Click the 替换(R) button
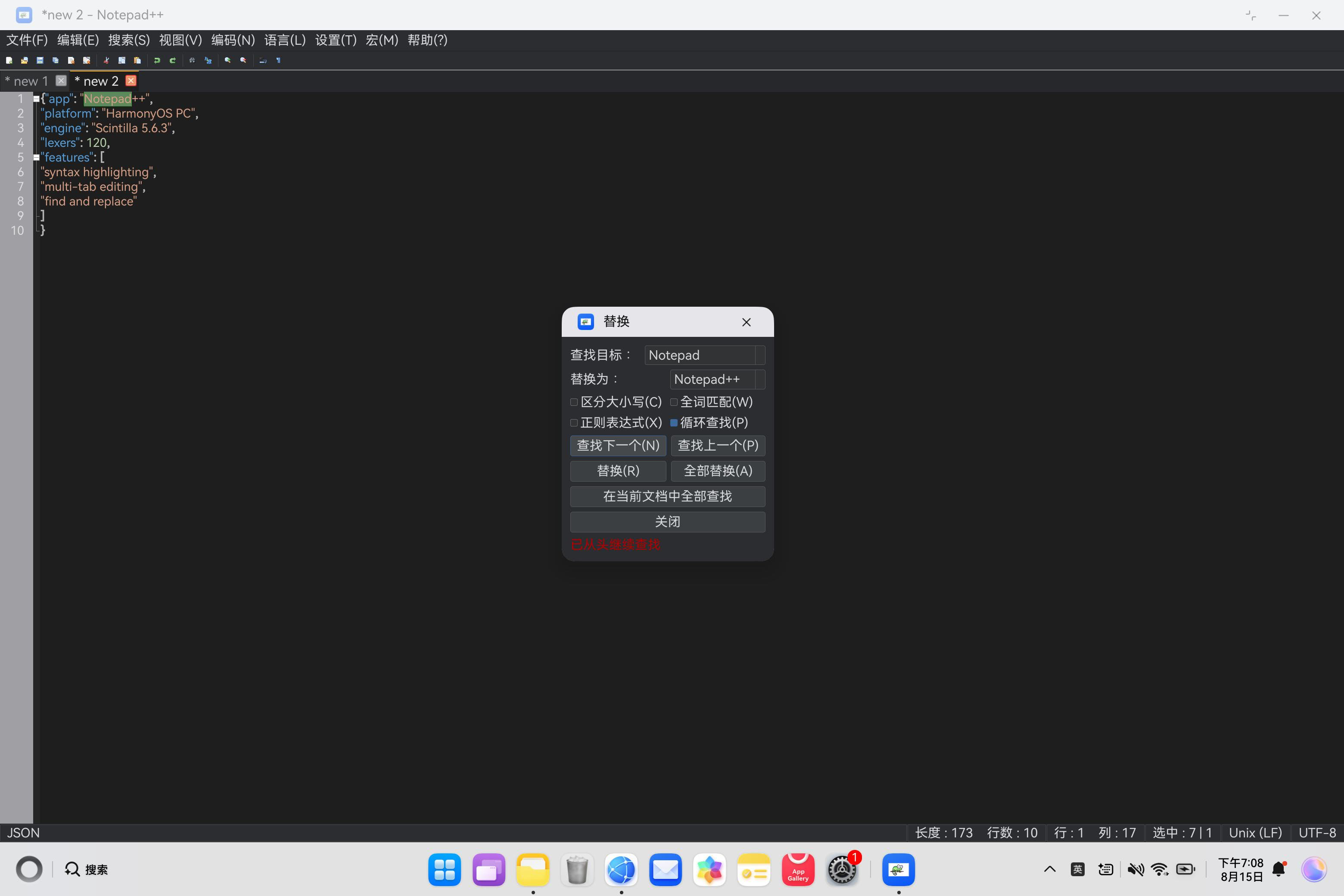The height and width of the screenshot is (896, 1344). coord(618,471)
